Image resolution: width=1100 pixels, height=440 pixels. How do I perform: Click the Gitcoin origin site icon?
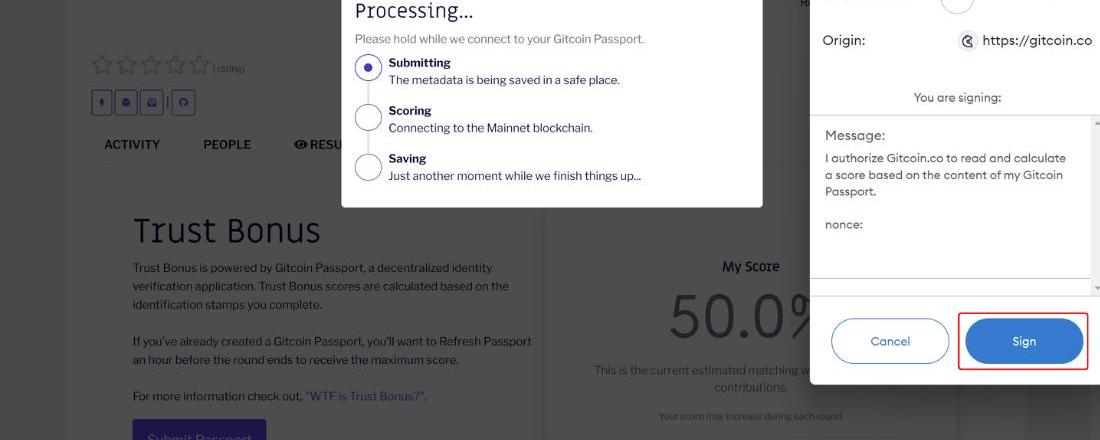[x=967, y=41]
